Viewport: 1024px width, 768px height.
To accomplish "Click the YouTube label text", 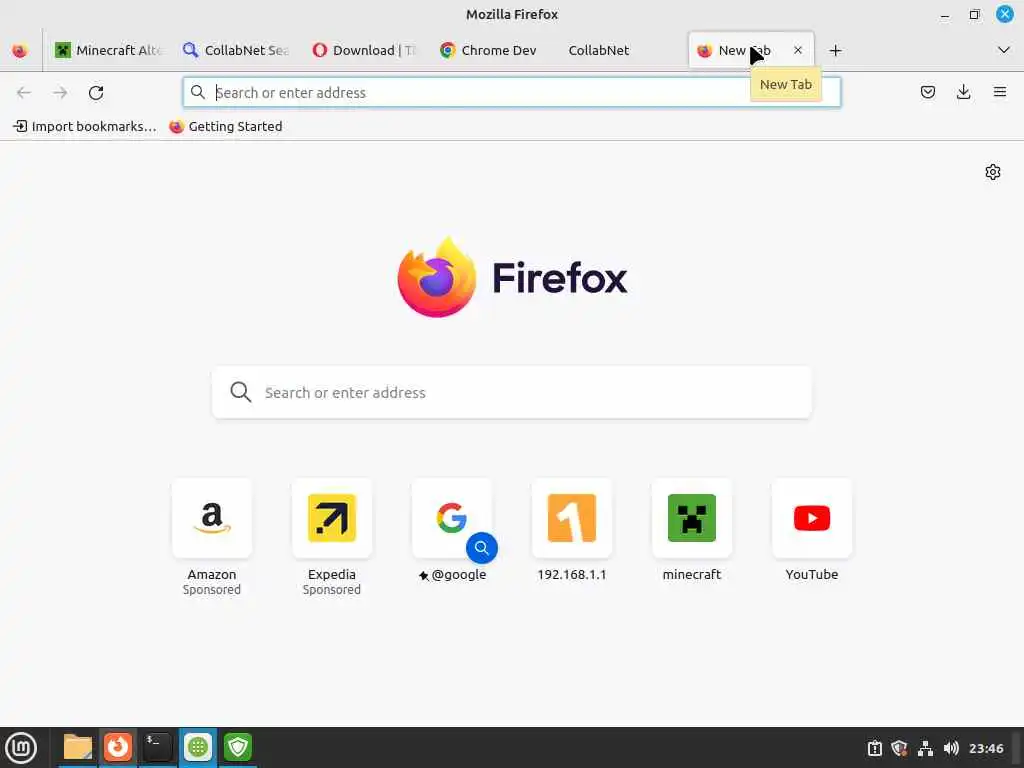I will point(812,575).
